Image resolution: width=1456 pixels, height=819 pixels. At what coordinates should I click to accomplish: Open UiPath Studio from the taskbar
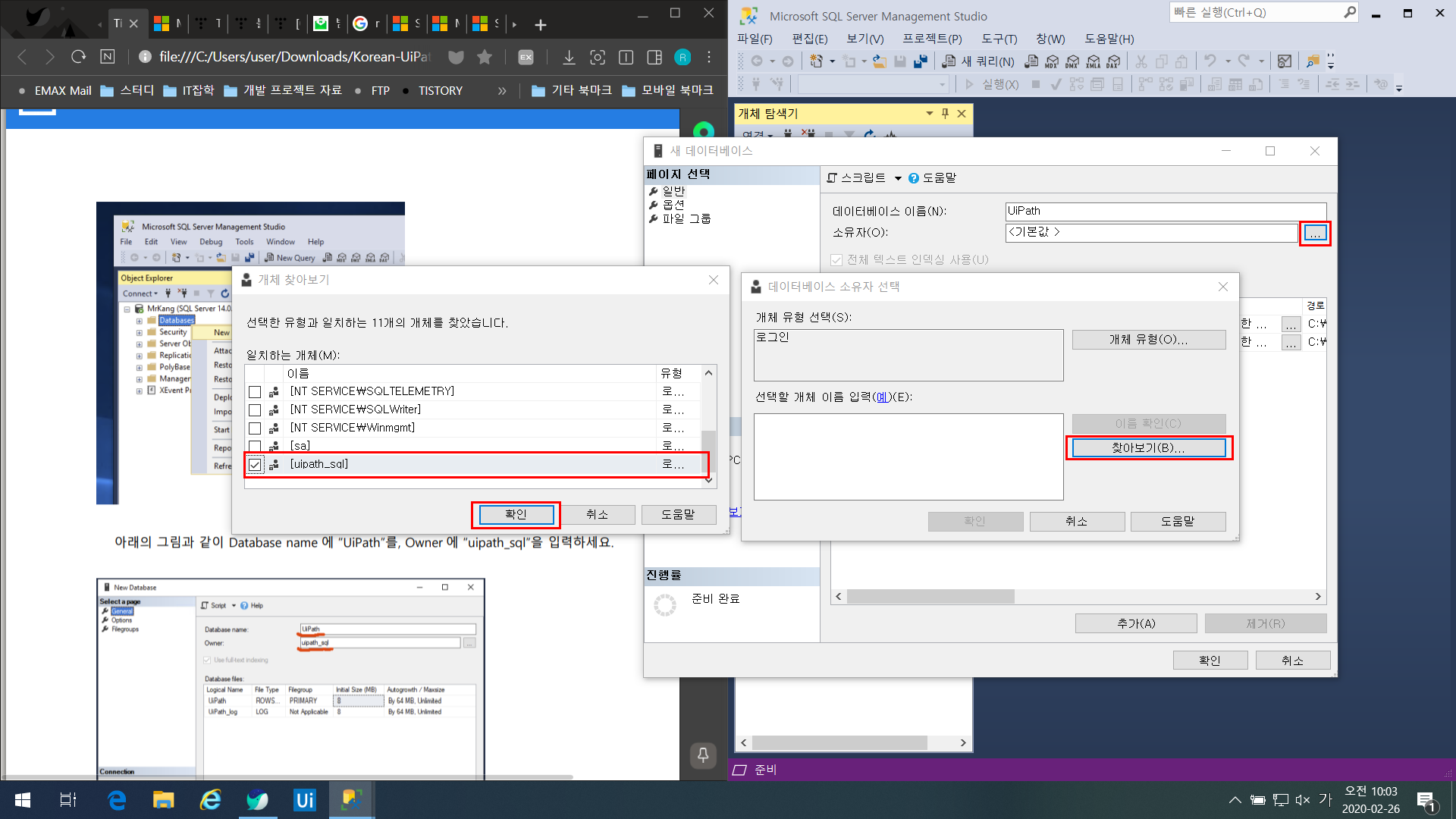click(304, 800)
